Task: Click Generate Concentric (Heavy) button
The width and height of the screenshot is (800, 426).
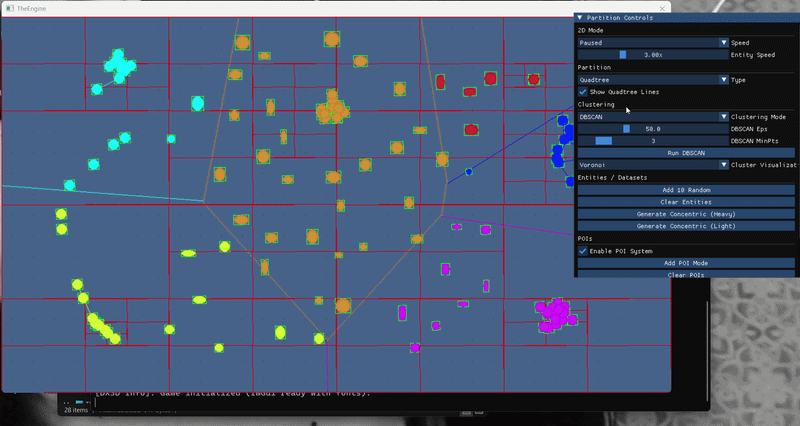Action: pyautogui.click(x=686, y=214)
